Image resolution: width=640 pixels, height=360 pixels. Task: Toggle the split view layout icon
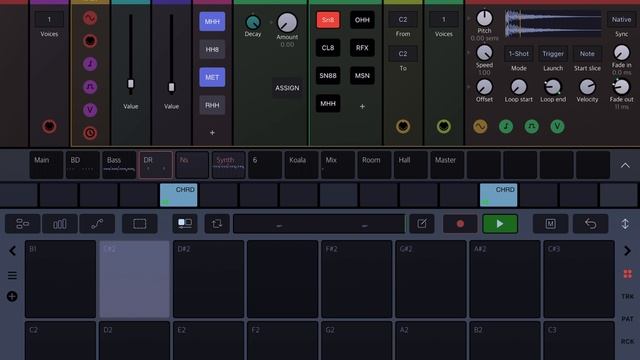click(185, 223)
